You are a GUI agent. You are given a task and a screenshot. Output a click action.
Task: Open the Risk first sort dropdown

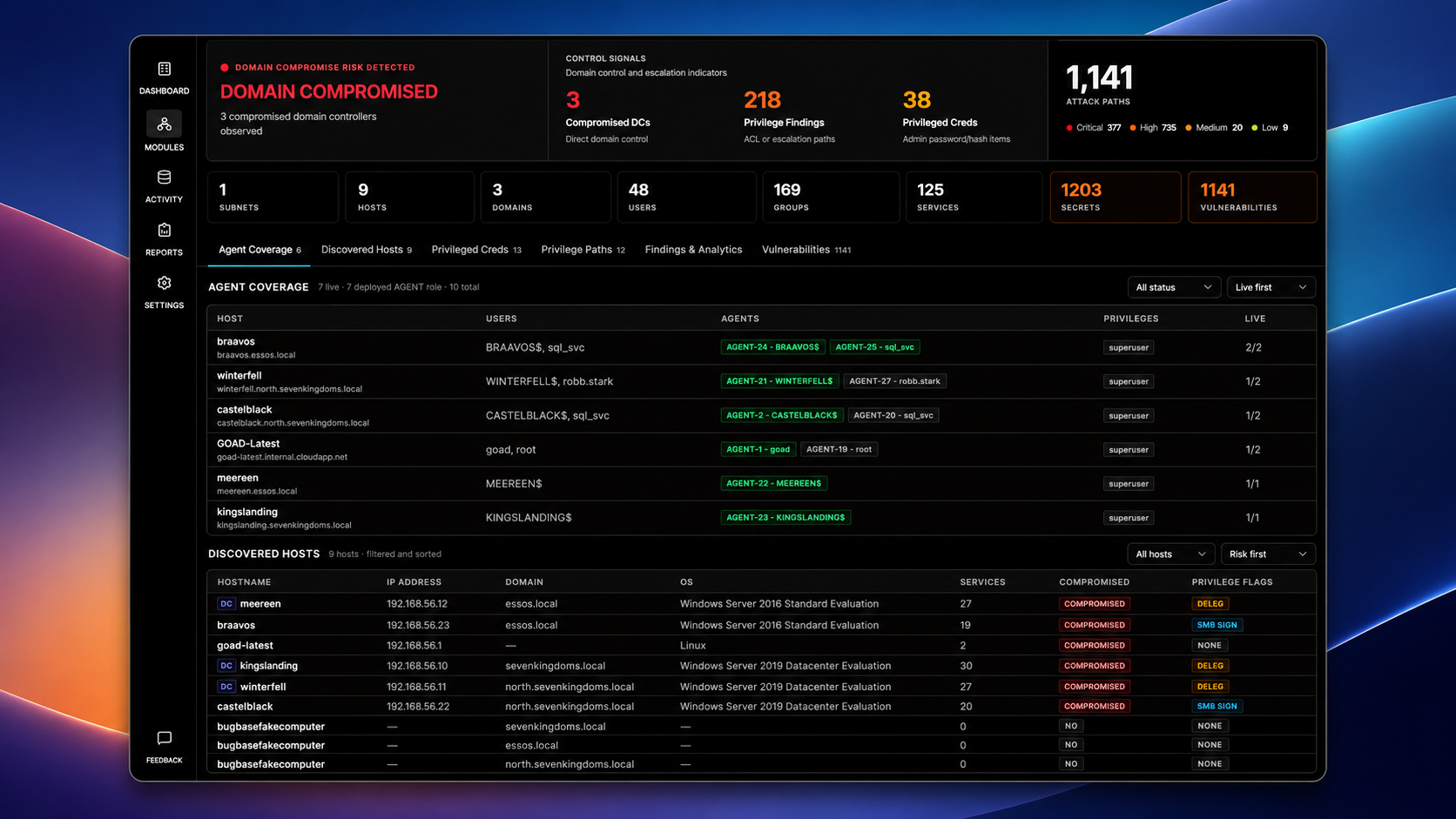[1268, 554]
